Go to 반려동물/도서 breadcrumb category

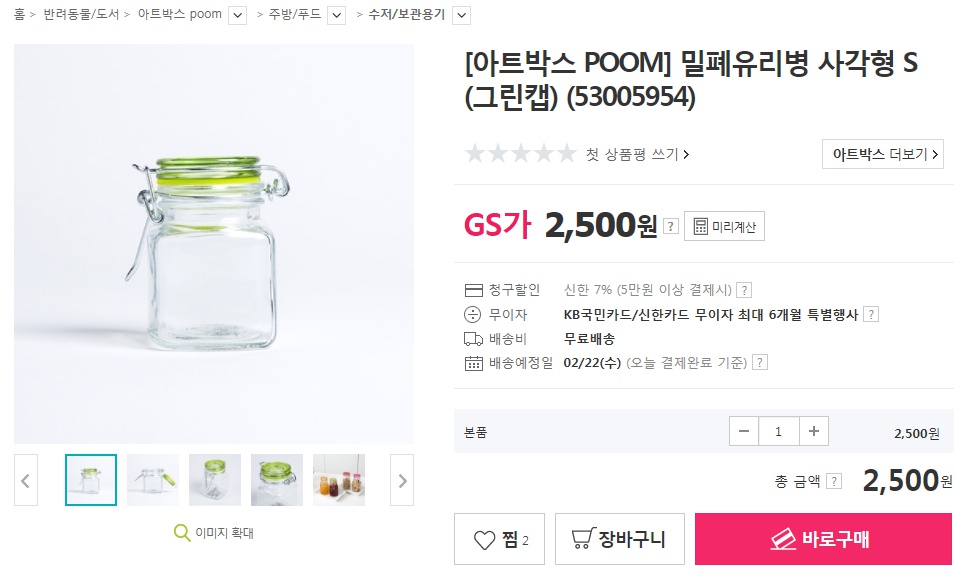coord(81,15)
